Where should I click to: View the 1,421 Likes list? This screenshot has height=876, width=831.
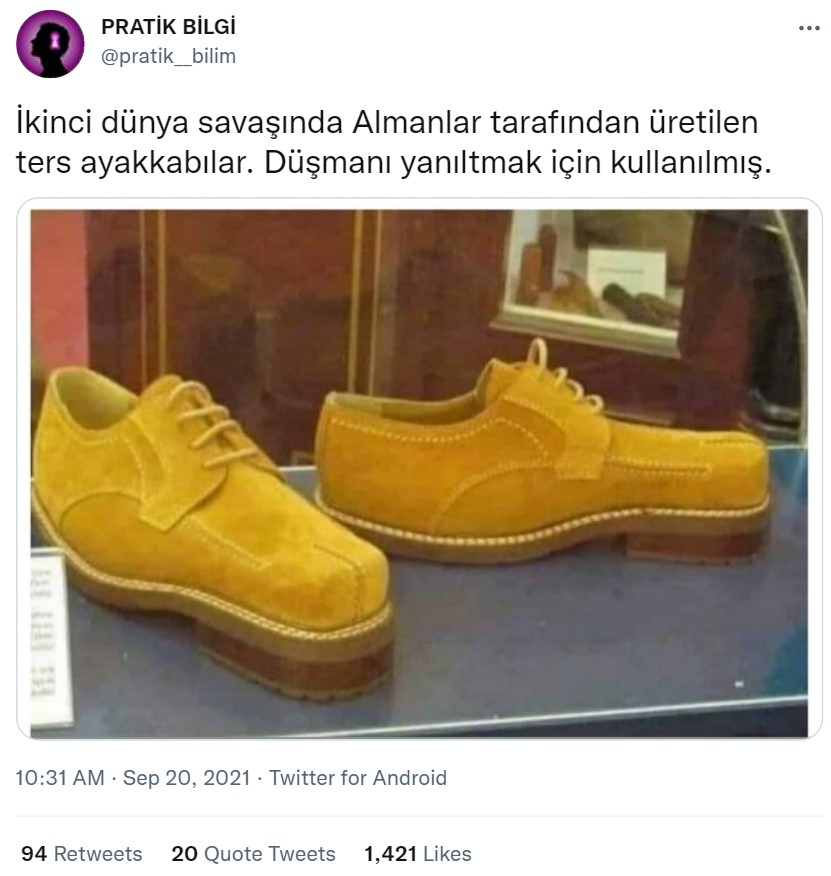(417, 854)
